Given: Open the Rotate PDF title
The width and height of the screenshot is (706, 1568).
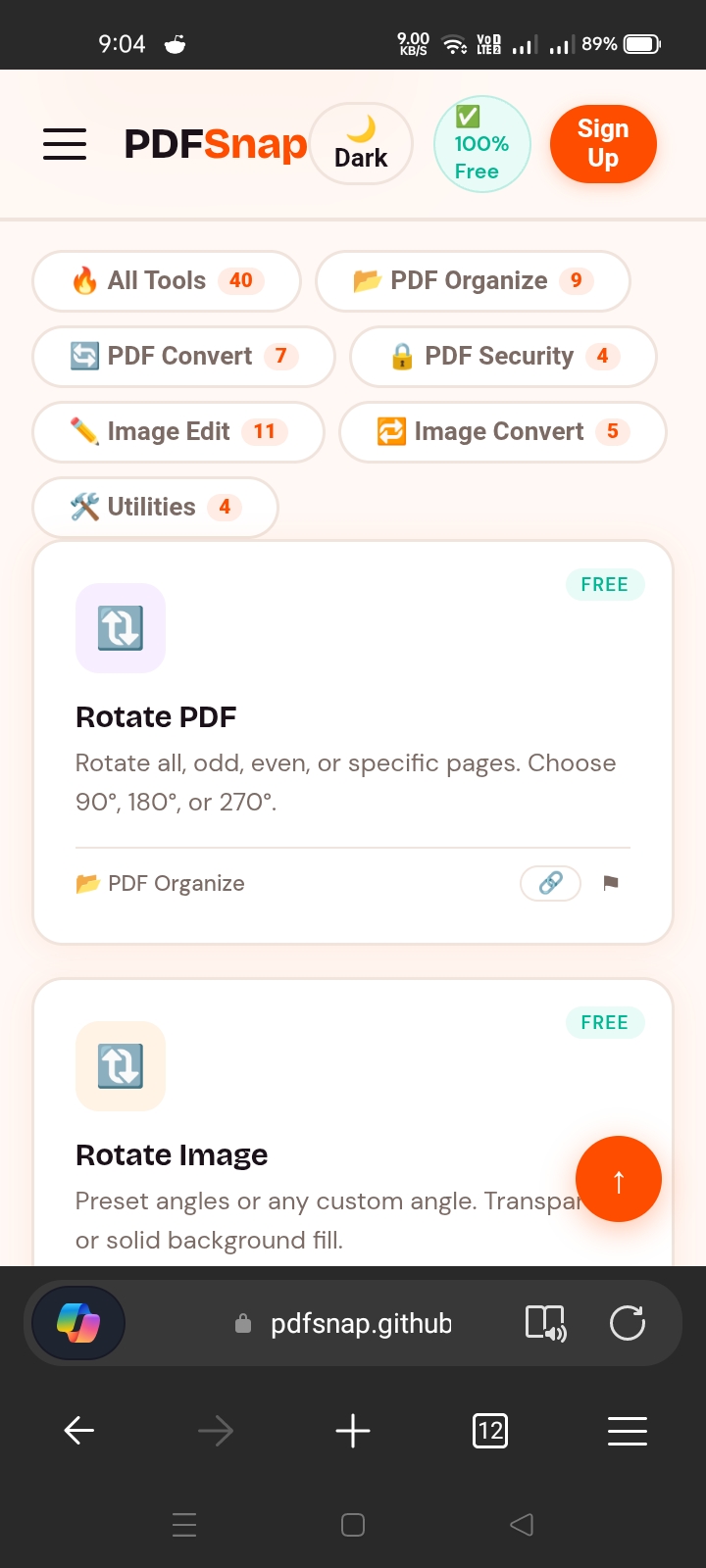Looking at the screenshot, I should coord(156,717).
